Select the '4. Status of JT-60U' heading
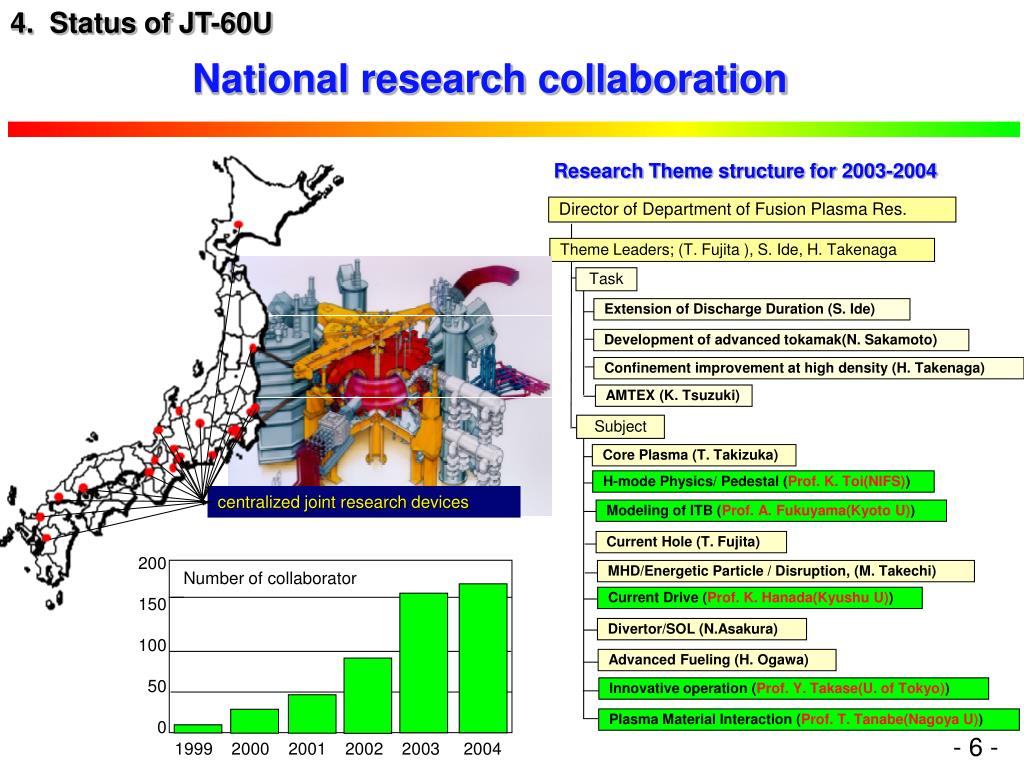The width and height of the screenshot is (1024, 768). pos(141,24)
